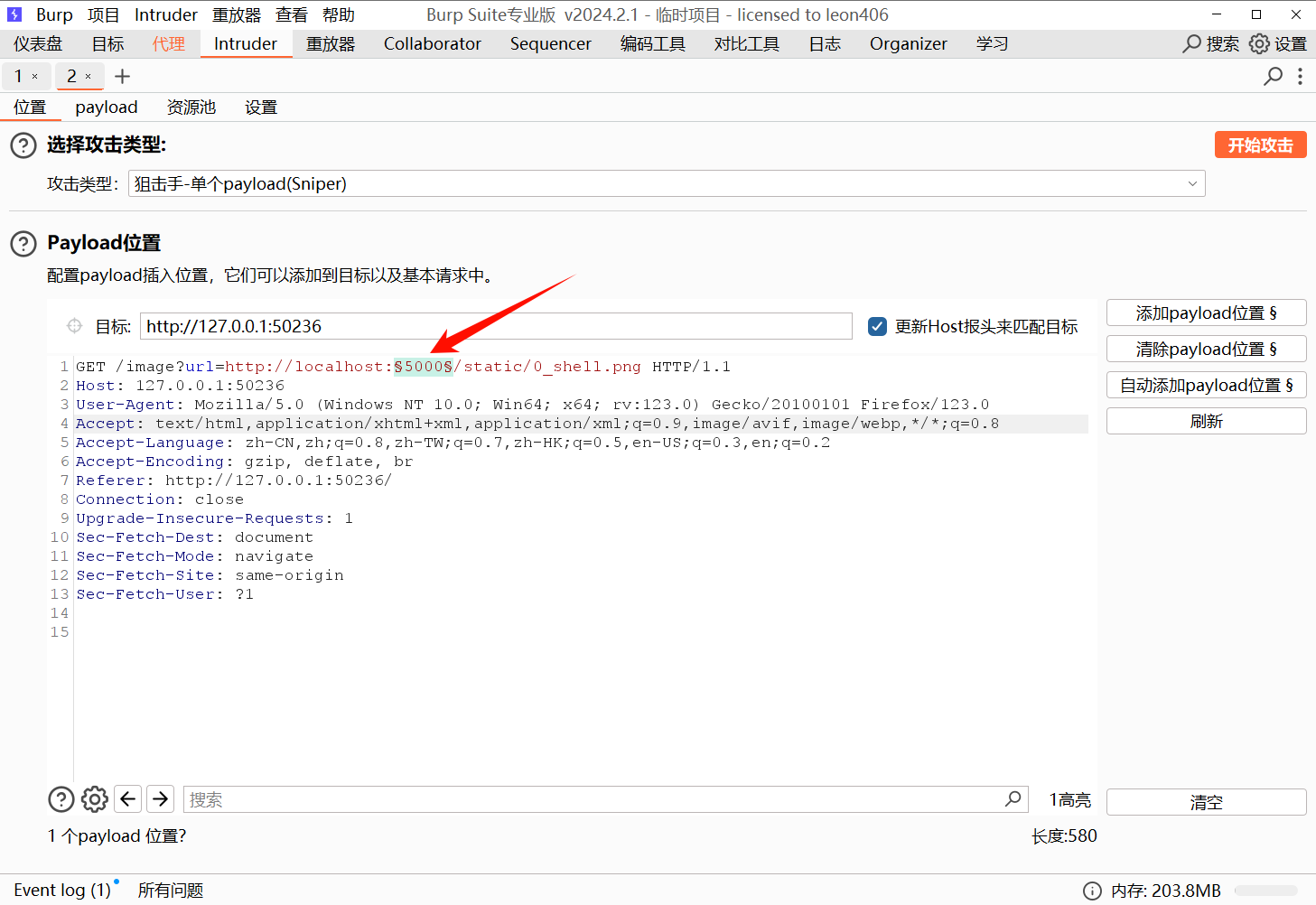Toggle 更新Host报头来匹配目标 checkbox
This screenshot has height=905, width=1316.
coord(877,326)
